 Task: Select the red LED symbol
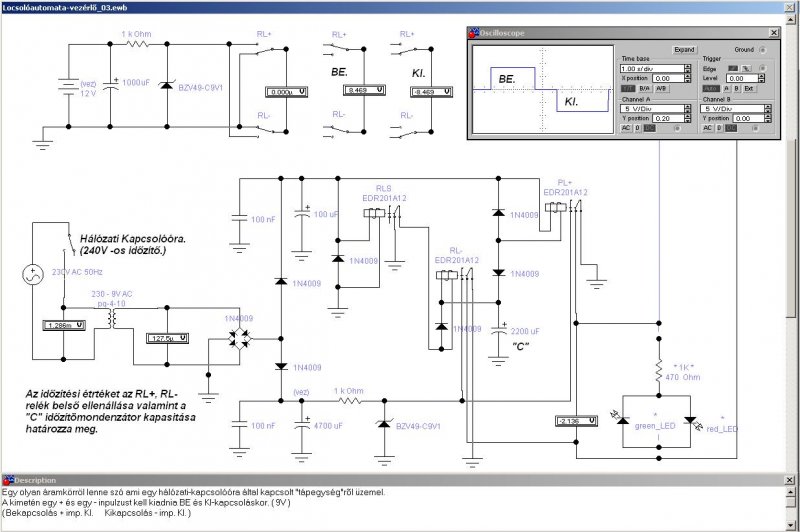pos(692,422)
